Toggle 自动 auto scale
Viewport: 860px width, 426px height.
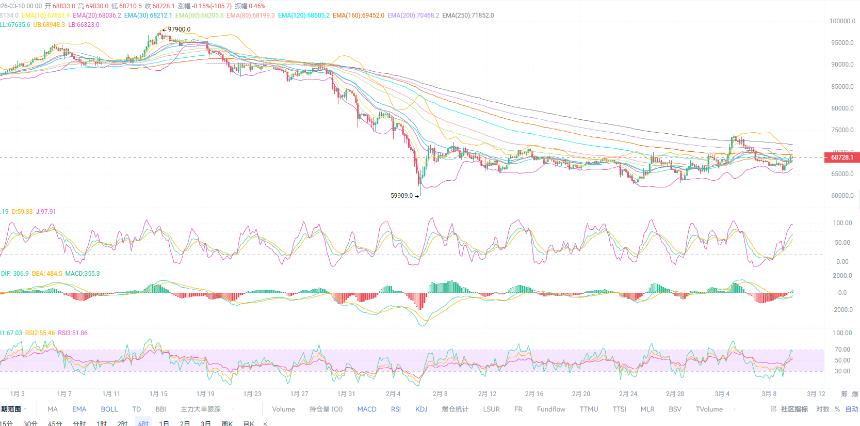tap(851, 409)
